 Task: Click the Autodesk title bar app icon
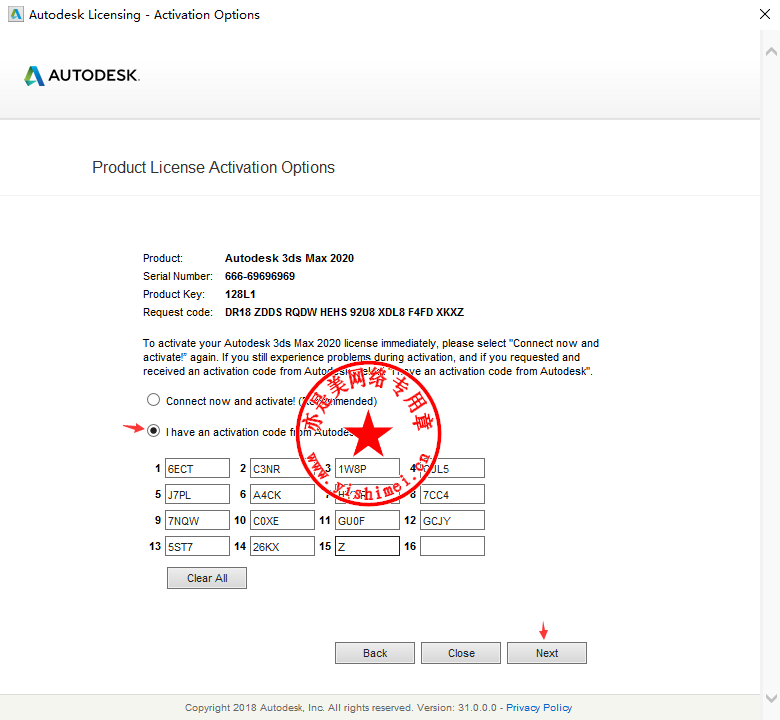pos(12,15)
